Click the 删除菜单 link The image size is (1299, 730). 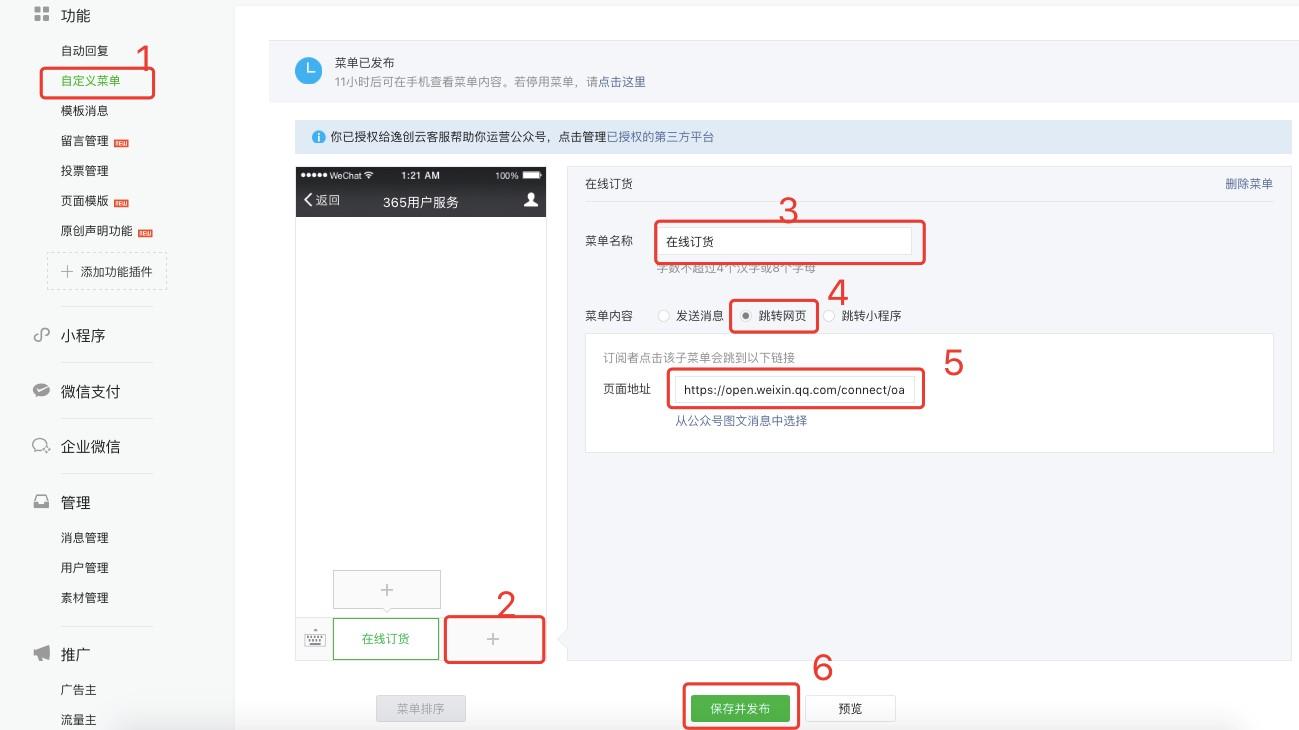[x=1248, y=184]
